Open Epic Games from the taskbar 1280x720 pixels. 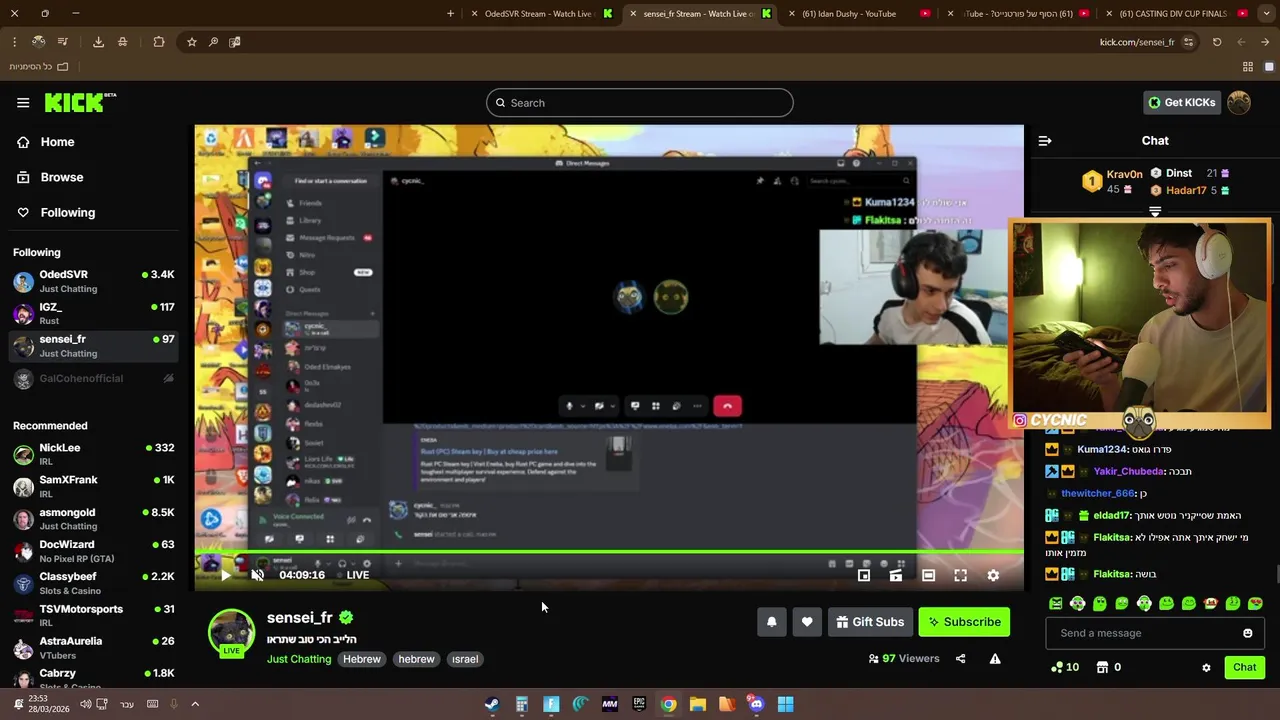(x=639, y=704)
